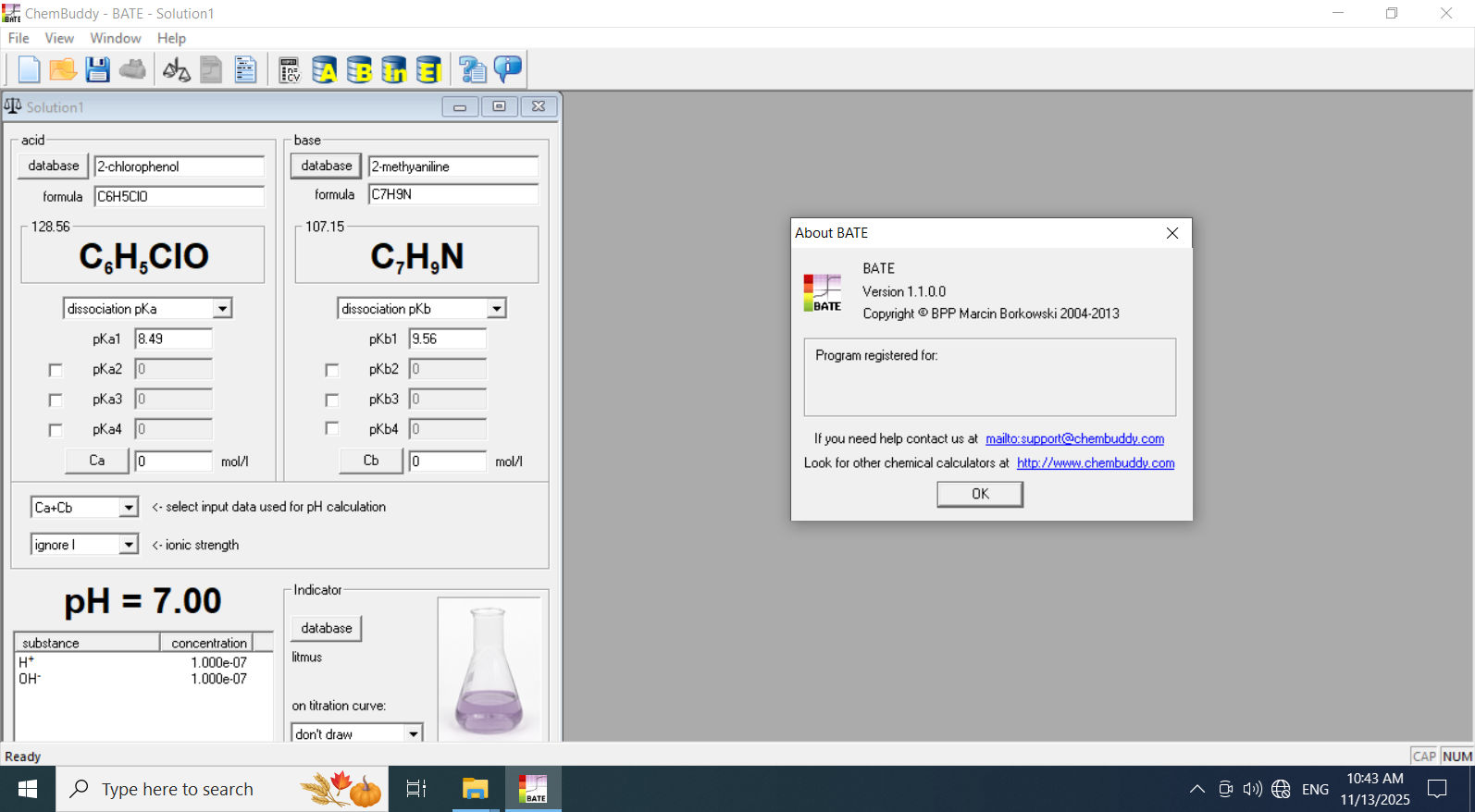Open the File menu
The height and width of the screenshot is (812, 1475).
pos(19,38)
